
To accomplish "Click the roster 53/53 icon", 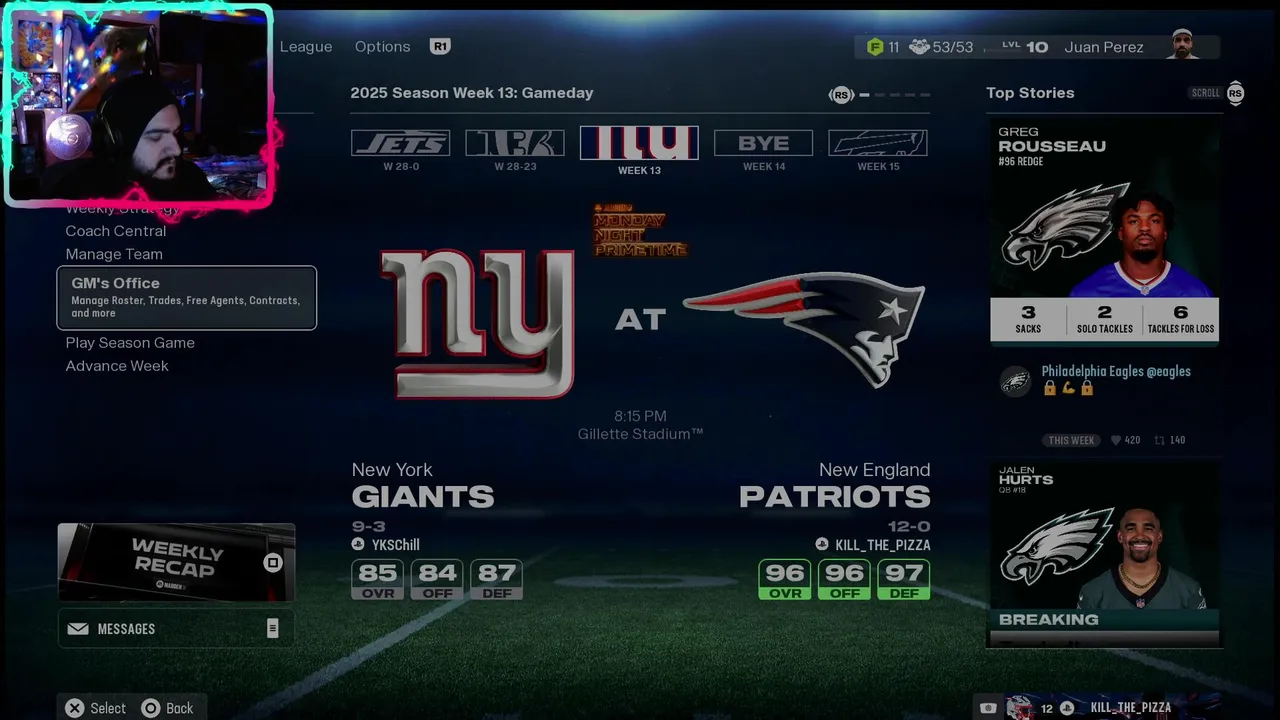I will pyautogui.click(x=919, y=47).
